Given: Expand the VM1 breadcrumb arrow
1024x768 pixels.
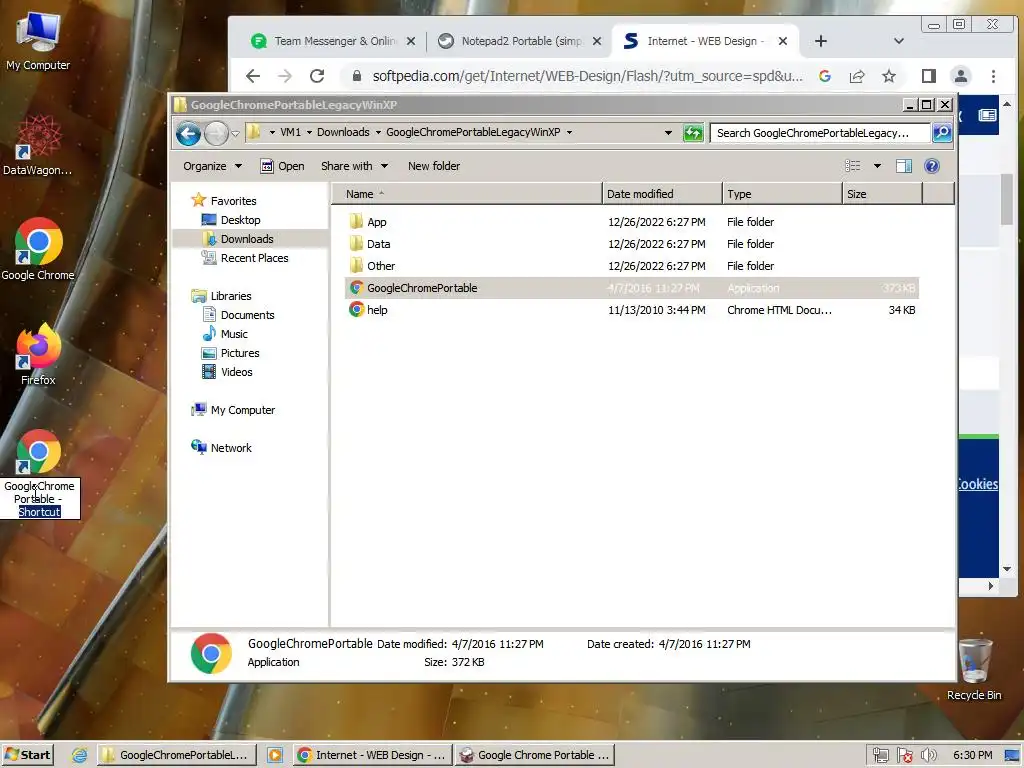Looking at the screenshot, I should tap(309, 133).
